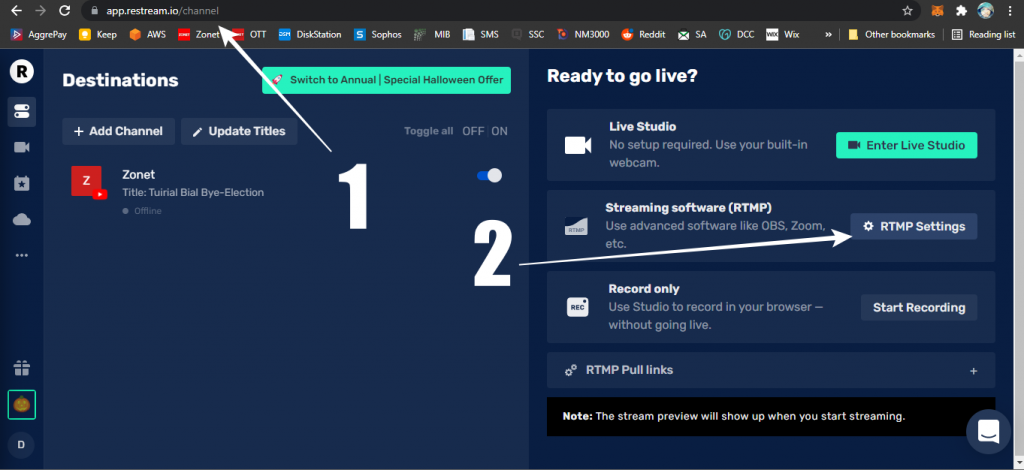The height and width of the screenshot is (470, 1024).
Task: Open the calendar star events icon
Action: tap(22, 183)
